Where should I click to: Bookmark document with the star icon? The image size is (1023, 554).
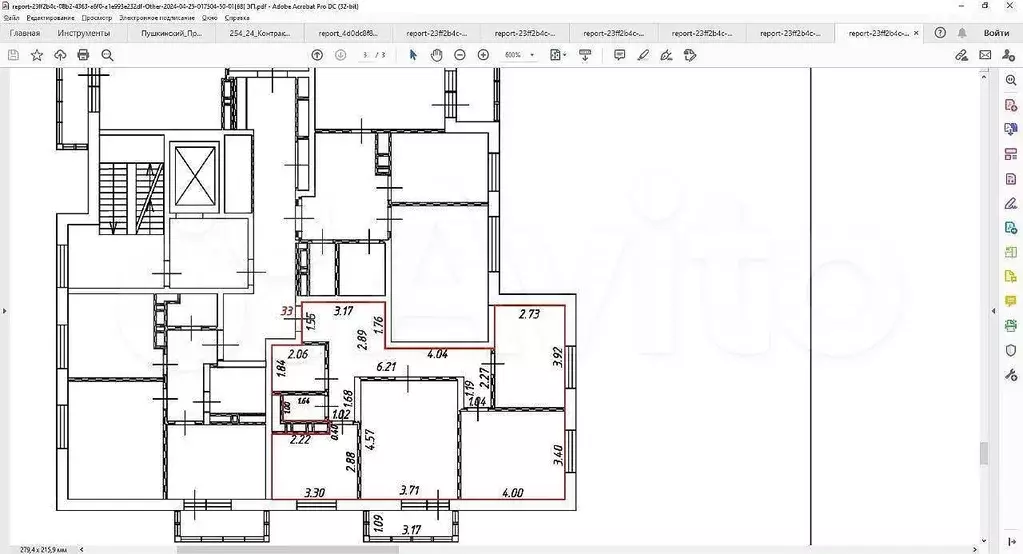pos(37,55)
